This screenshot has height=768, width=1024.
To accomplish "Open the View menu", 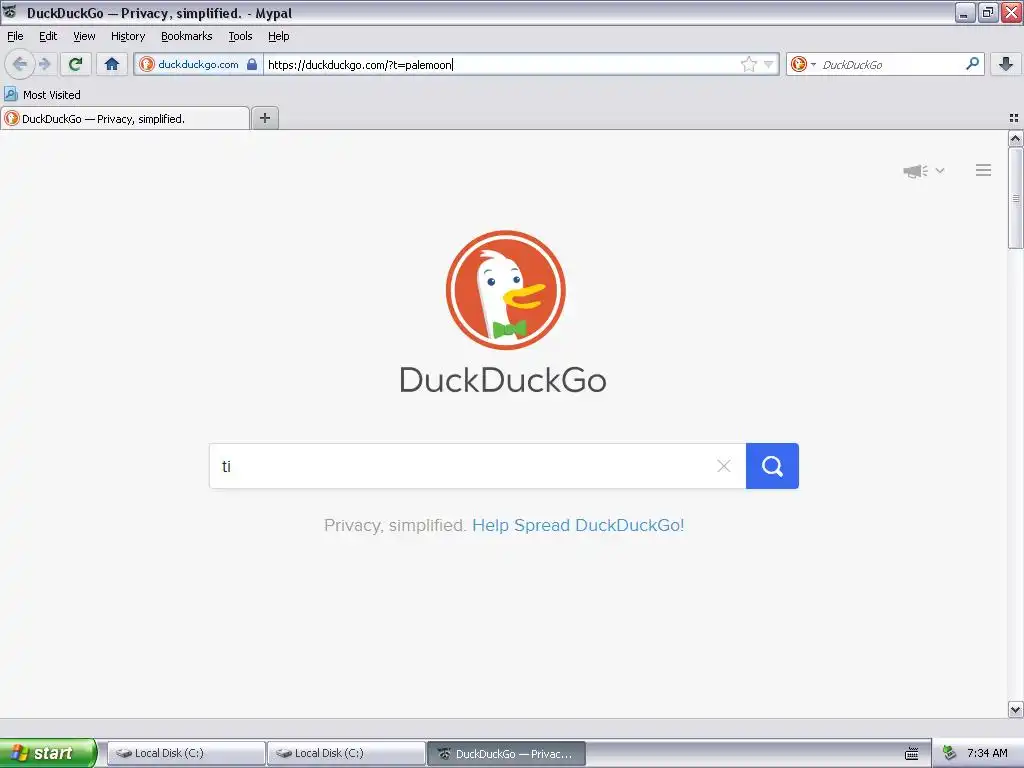I will (84, 36).
